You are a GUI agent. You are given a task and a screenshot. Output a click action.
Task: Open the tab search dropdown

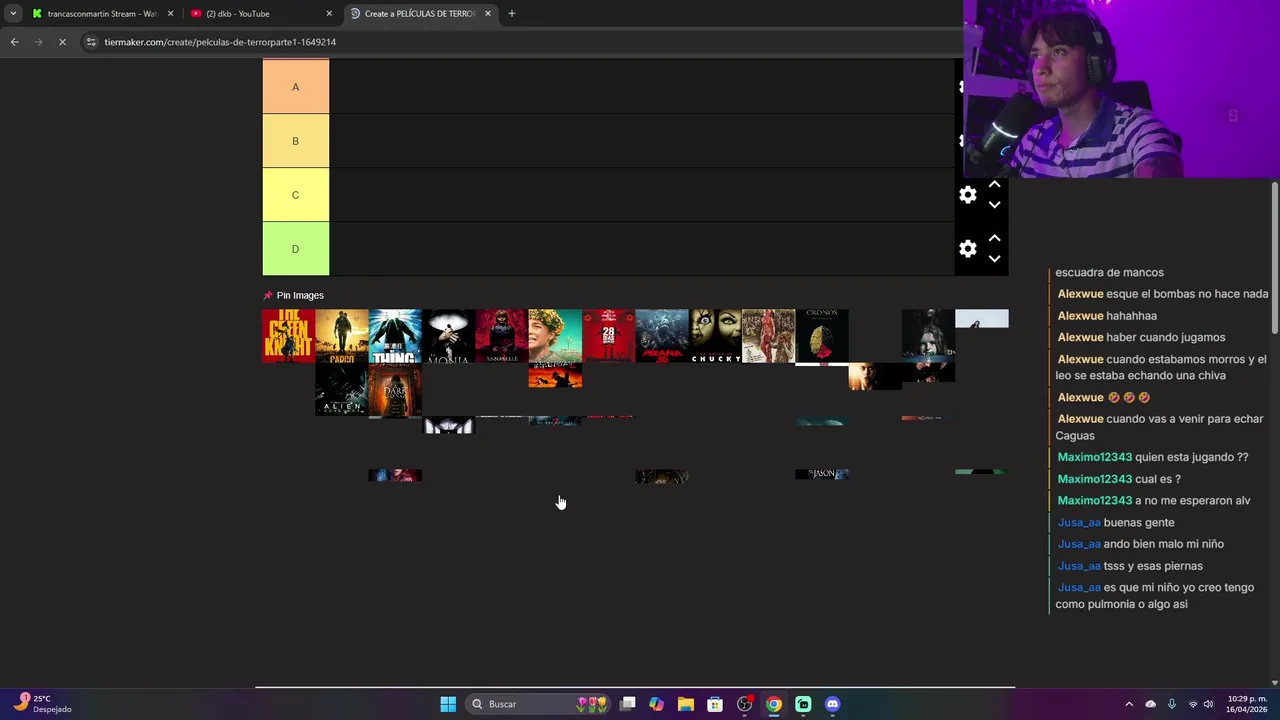pyautogui.click(x=12, y=14)
